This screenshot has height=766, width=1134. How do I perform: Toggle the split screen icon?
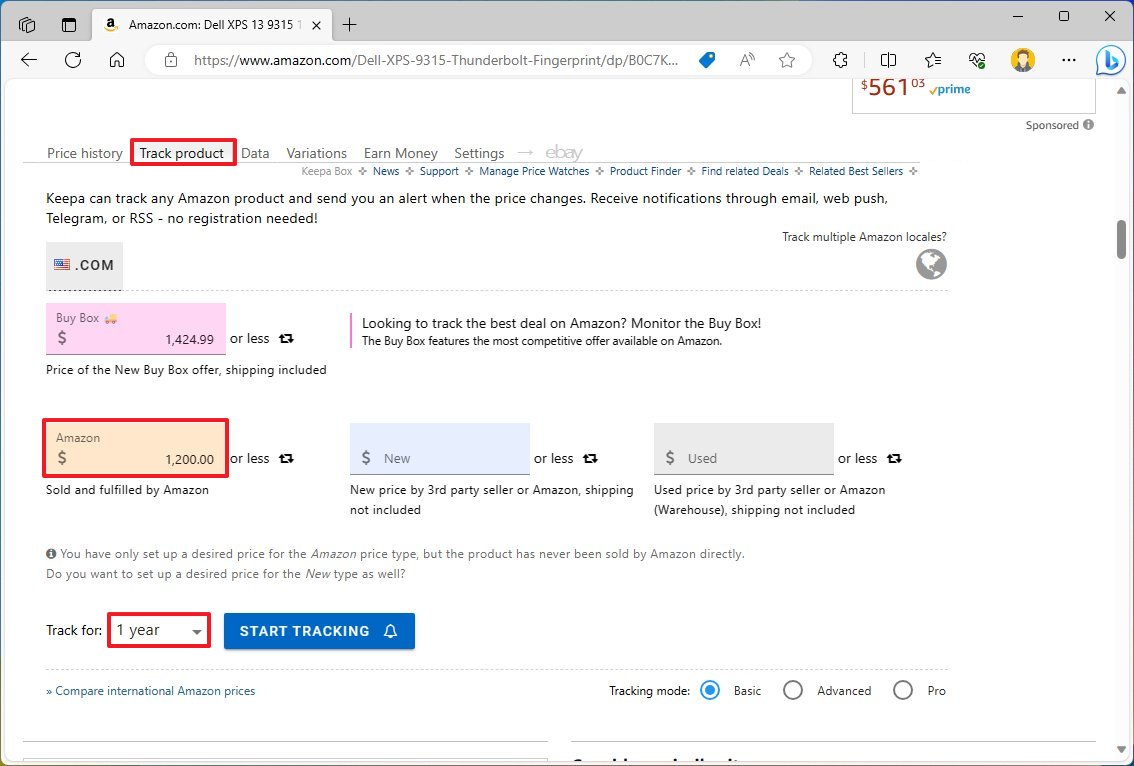(x=888, y=60)
